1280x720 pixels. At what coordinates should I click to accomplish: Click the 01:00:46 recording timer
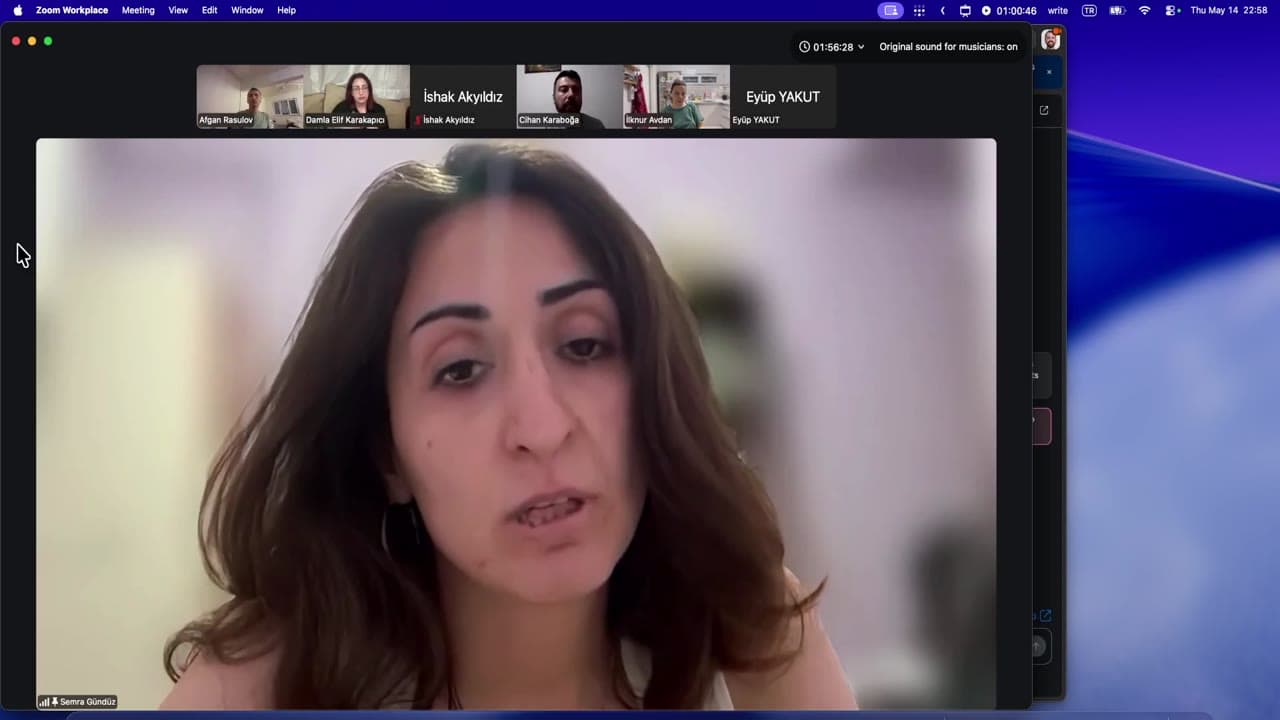(x=1016, y=10)
